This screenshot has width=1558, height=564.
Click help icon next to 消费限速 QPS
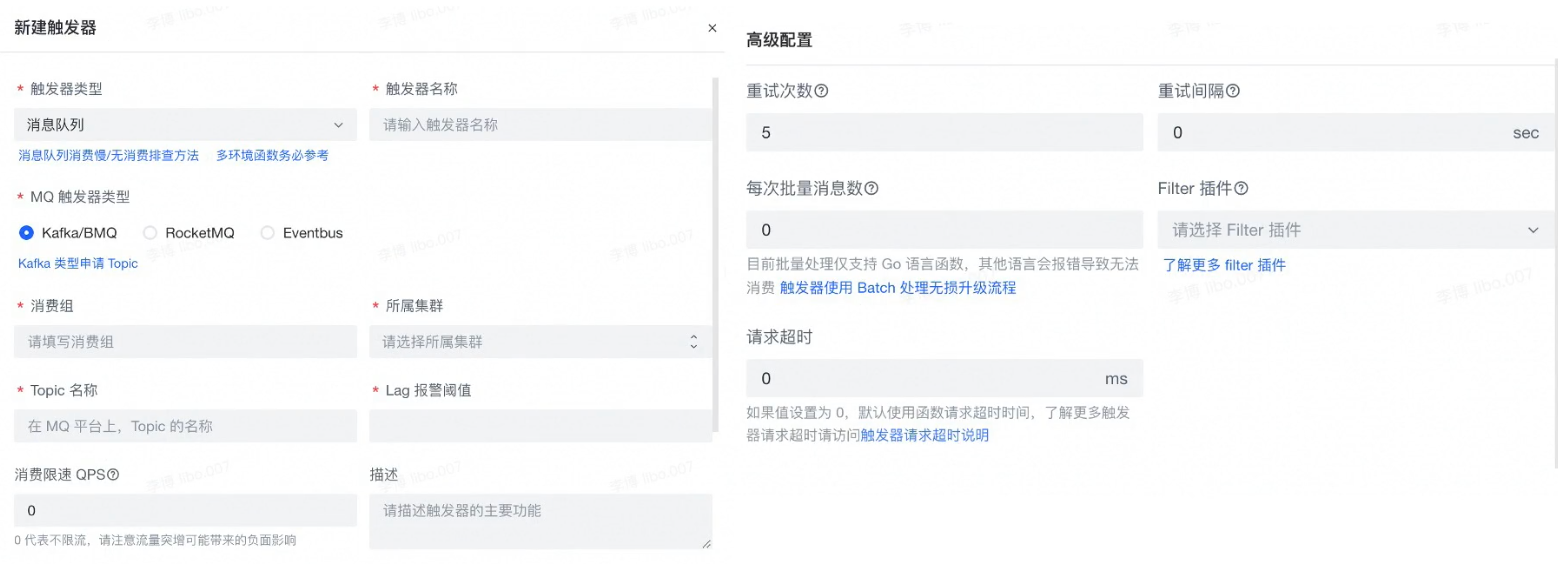pos(113,474)
